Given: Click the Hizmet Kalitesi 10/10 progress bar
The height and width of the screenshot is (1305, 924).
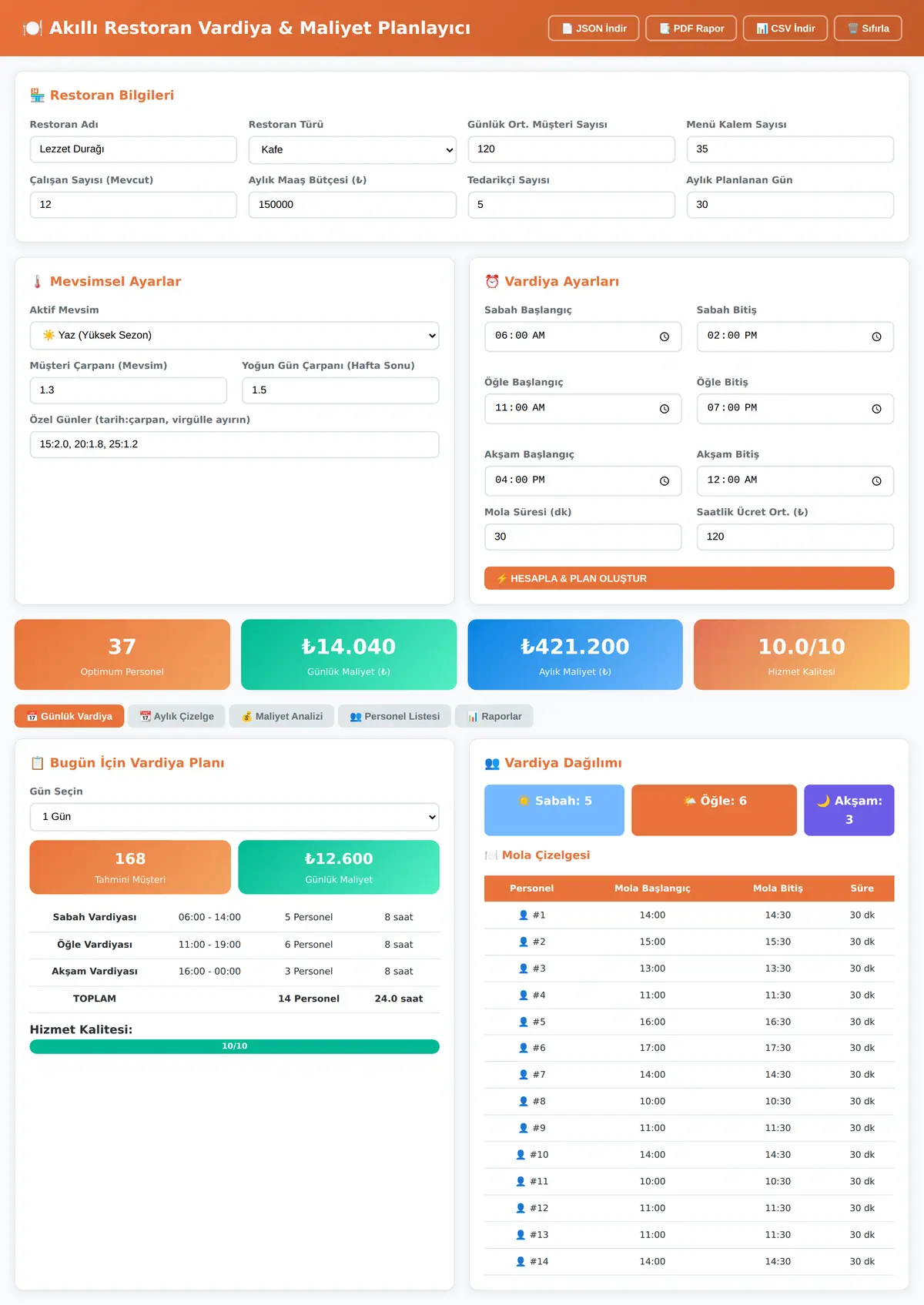Looking at the screenshot, I should pyautogui.click(x=235, y=1046).
